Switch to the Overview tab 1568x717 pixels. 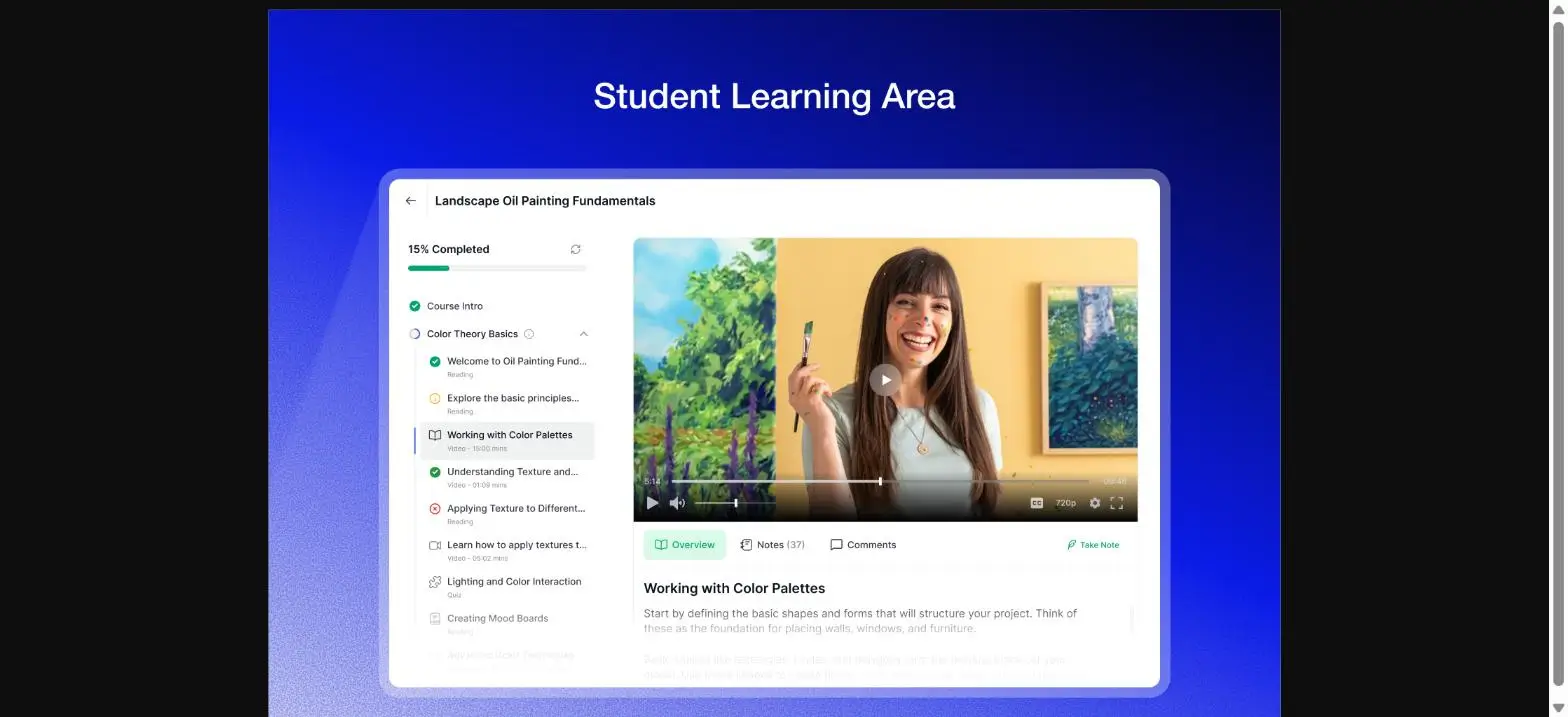point(685,545)
